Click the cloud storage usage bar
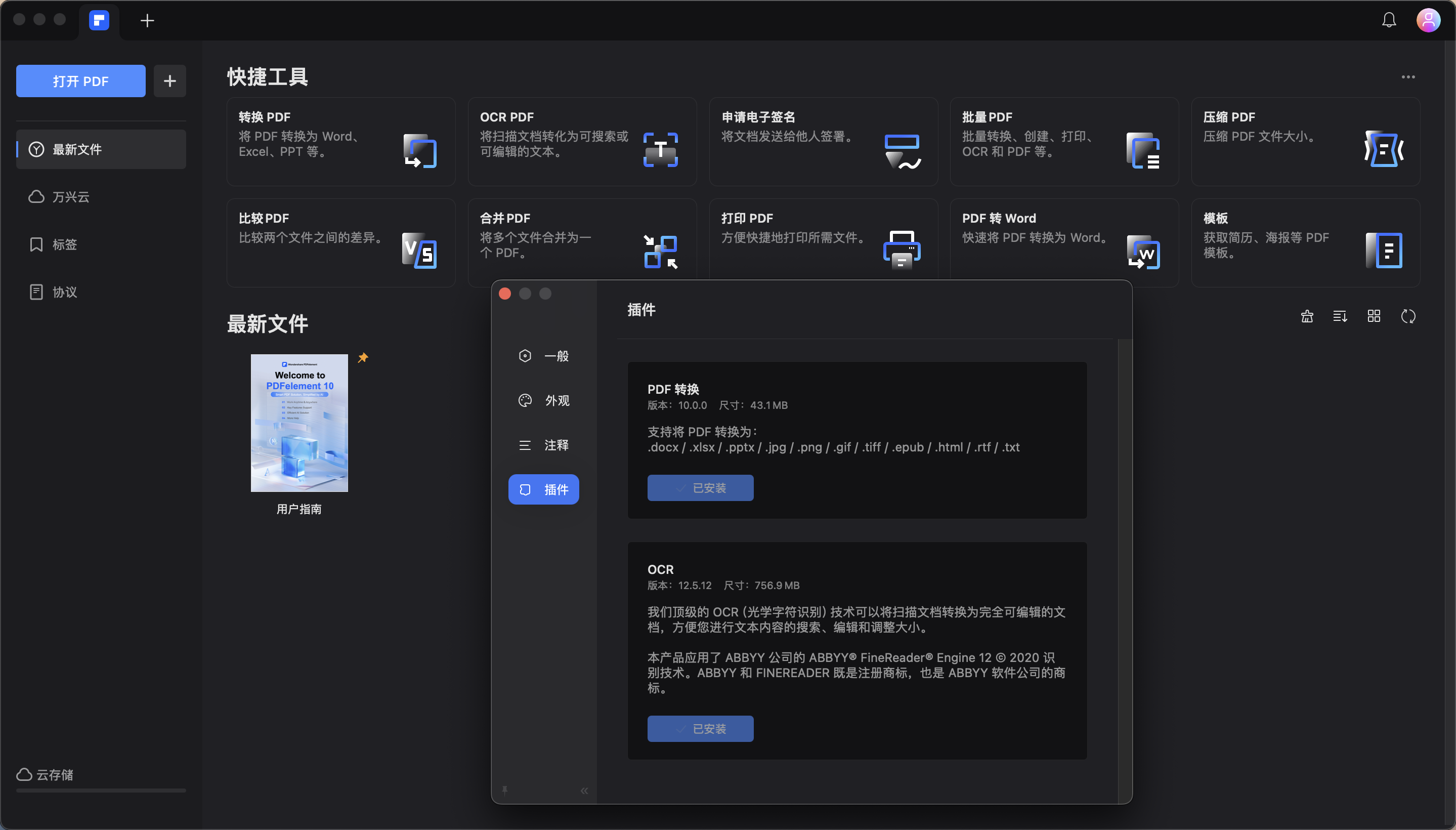The image size is (1456, 830). click(101, 791)
